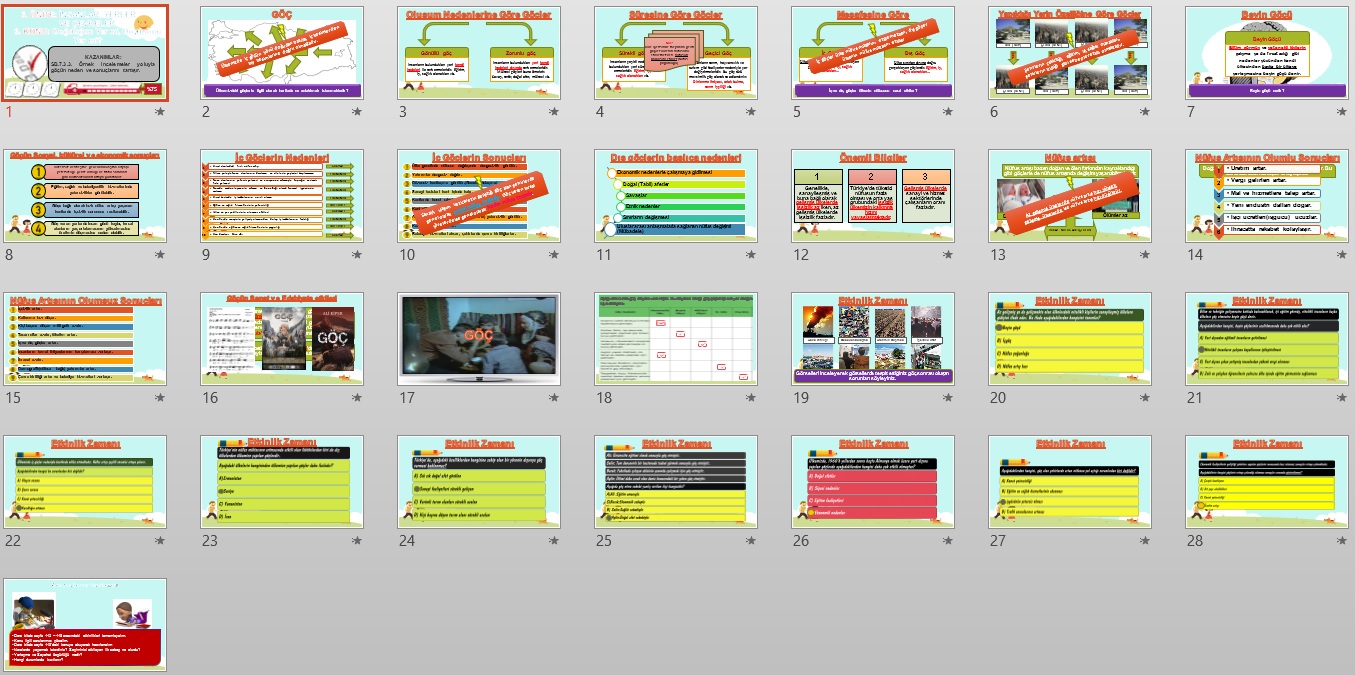The image size is (1355, 675).
Task: Select slide 2 titled GÖÇ with map
Action: pos(282,52)
